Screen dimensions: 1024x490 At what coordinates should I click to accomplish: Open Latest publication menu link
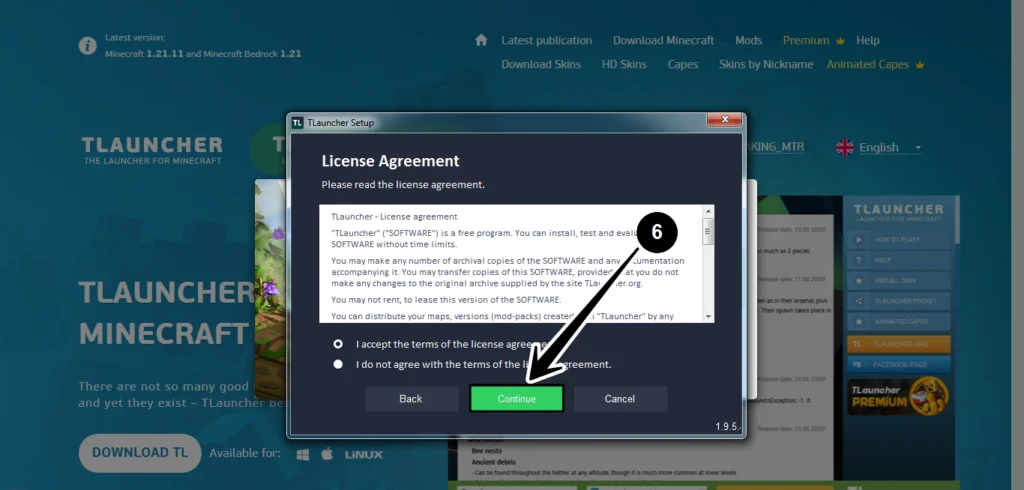click(547, 41)
